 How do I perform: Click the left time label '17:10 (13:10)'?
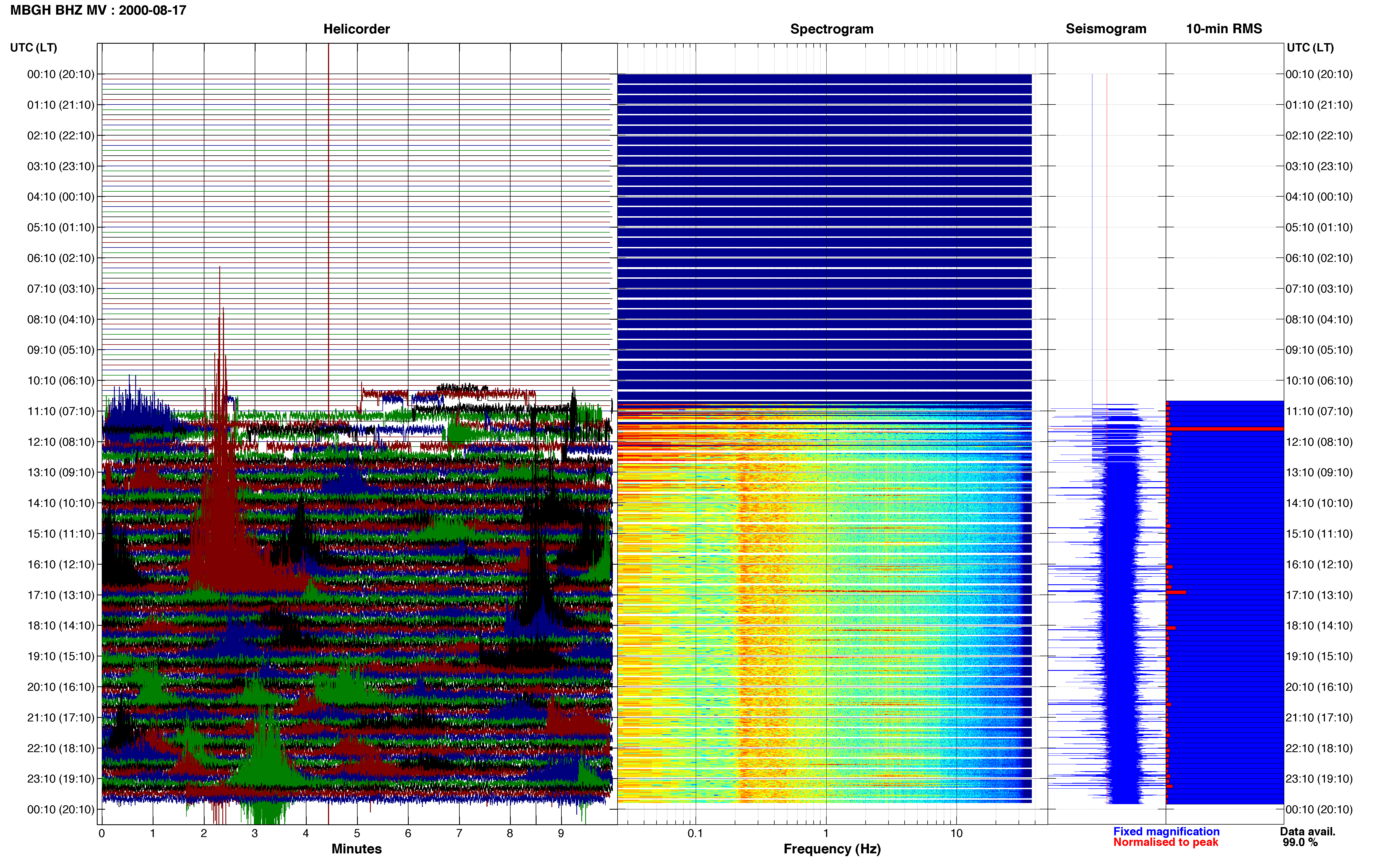tap(61, 595)
